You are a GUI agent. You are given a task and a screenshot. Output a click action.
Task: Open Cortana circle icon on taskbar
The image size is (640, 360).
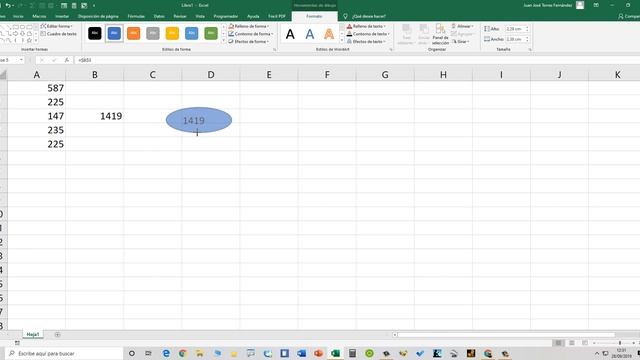132,353
